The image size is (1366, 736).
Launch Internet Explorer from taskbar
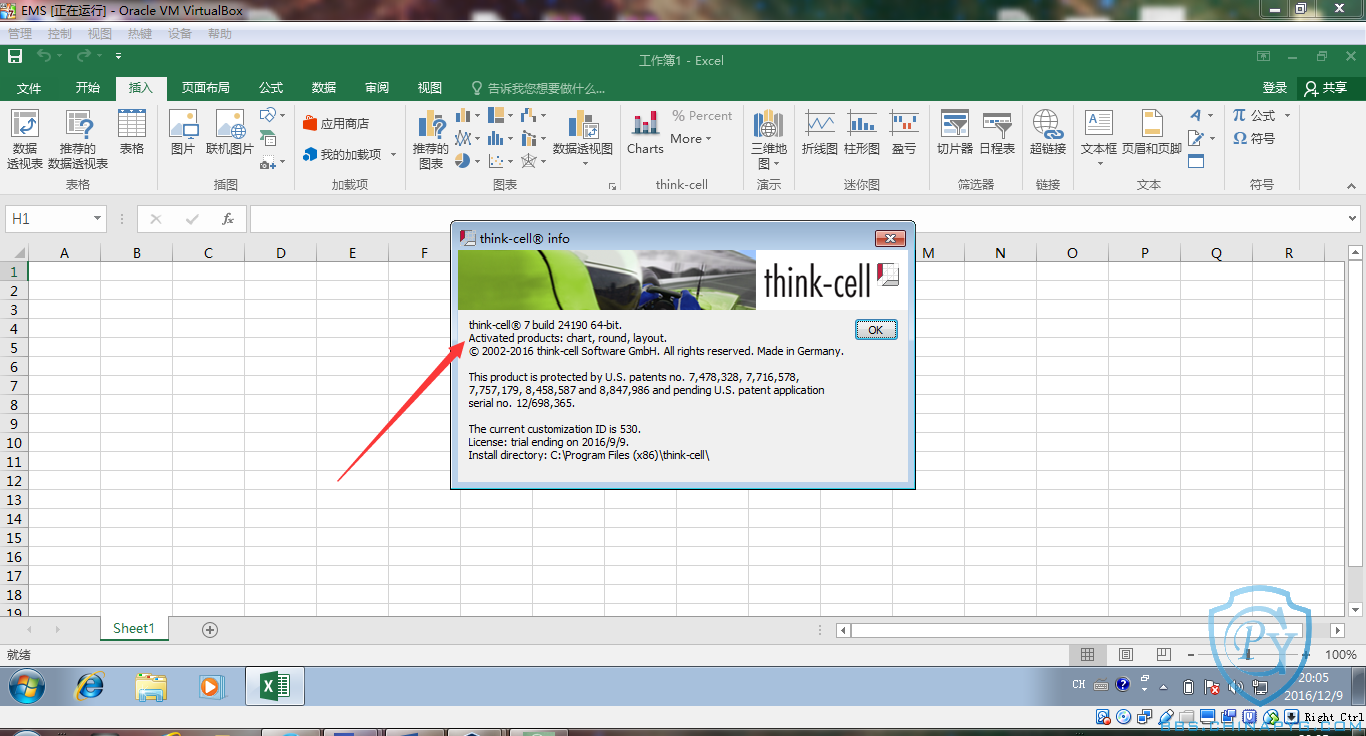pyautogui.click(x=90, y=686)
